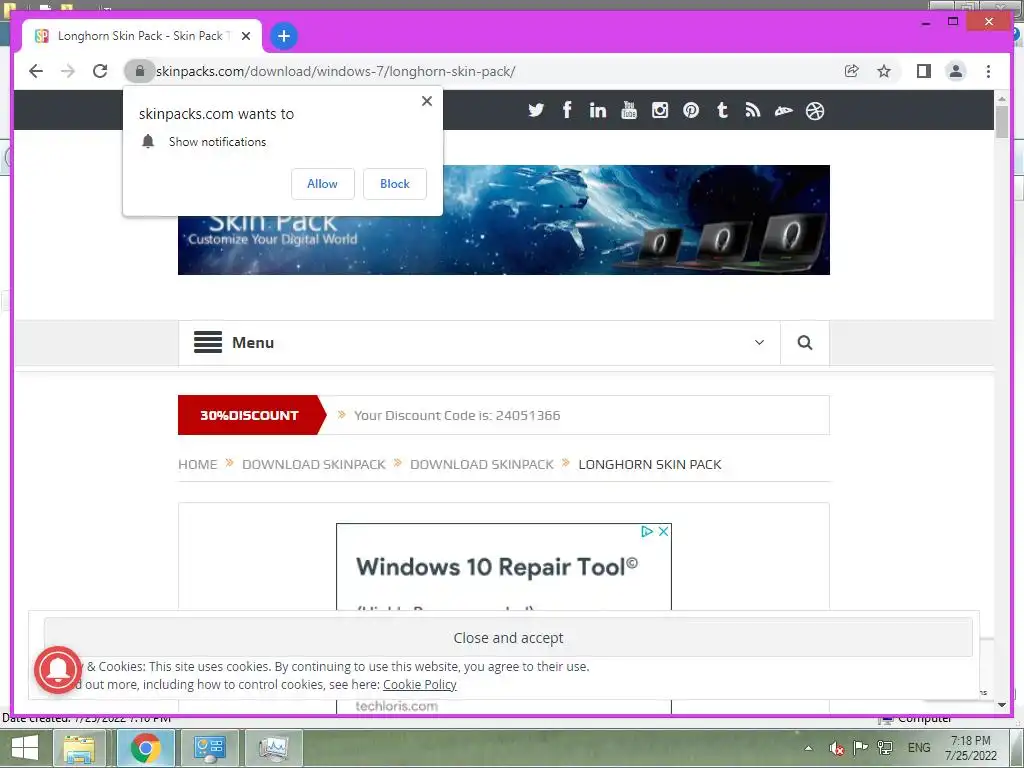Open the YouTube social link

[x=629, y=110]
